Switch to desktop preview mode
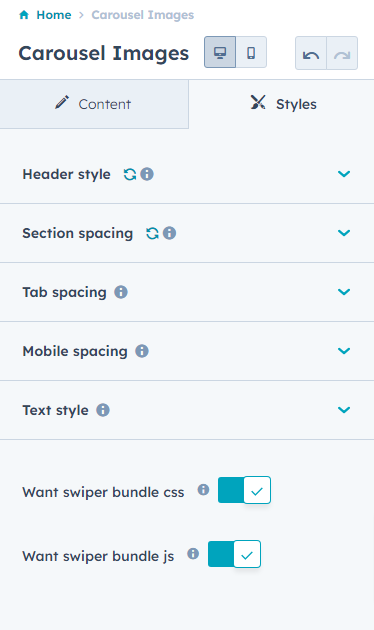 click(x=220, y=52)
